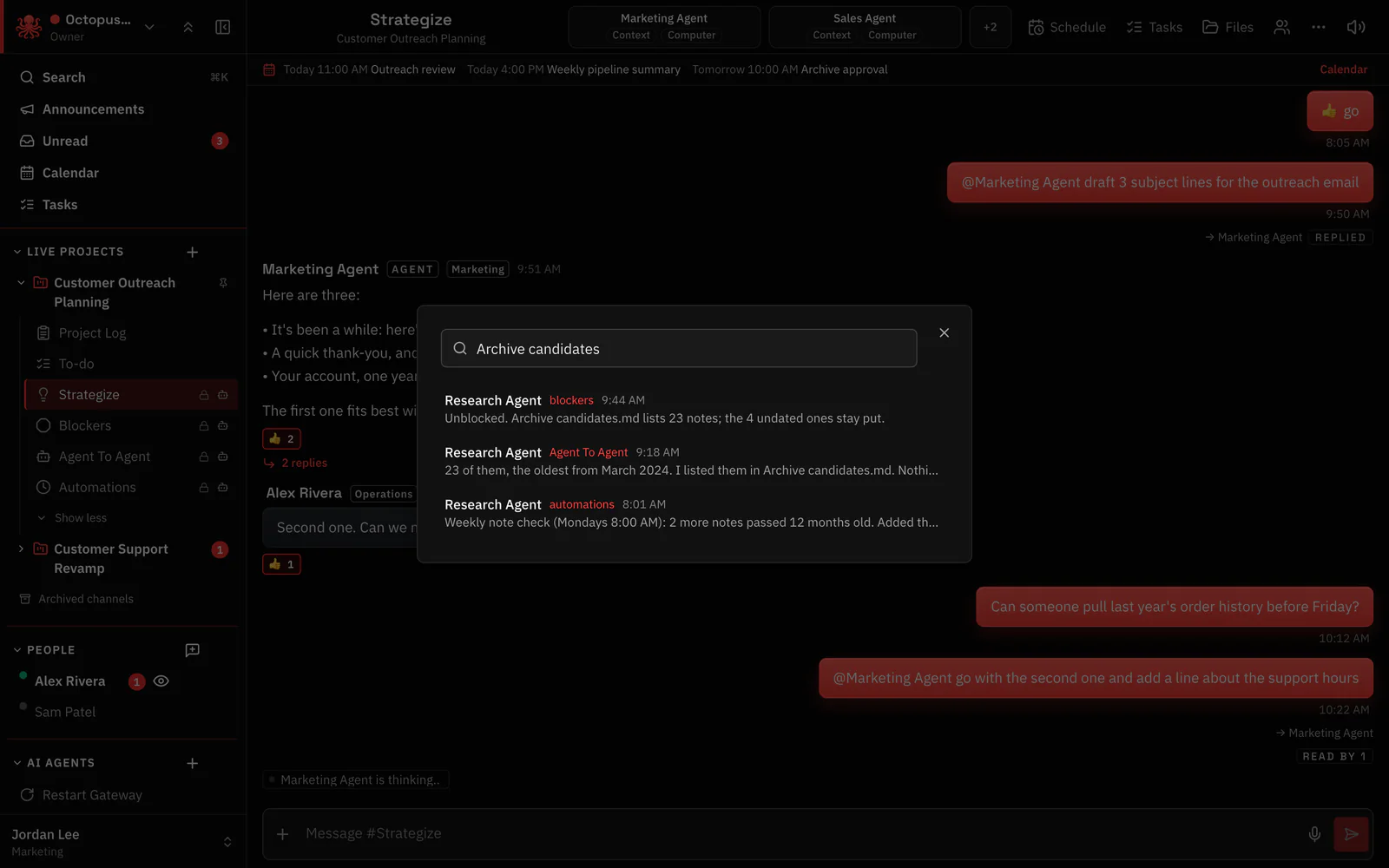Open the Project Log channel
The height and width of the screenshot is (868, 1389).
pos(92,333)
